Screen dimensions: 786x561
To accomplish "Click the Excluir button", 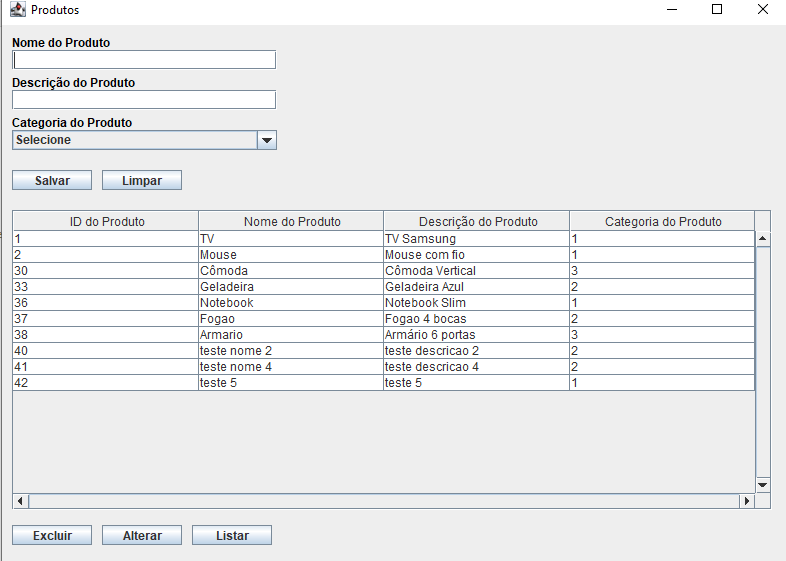I will tap(52, 535).
